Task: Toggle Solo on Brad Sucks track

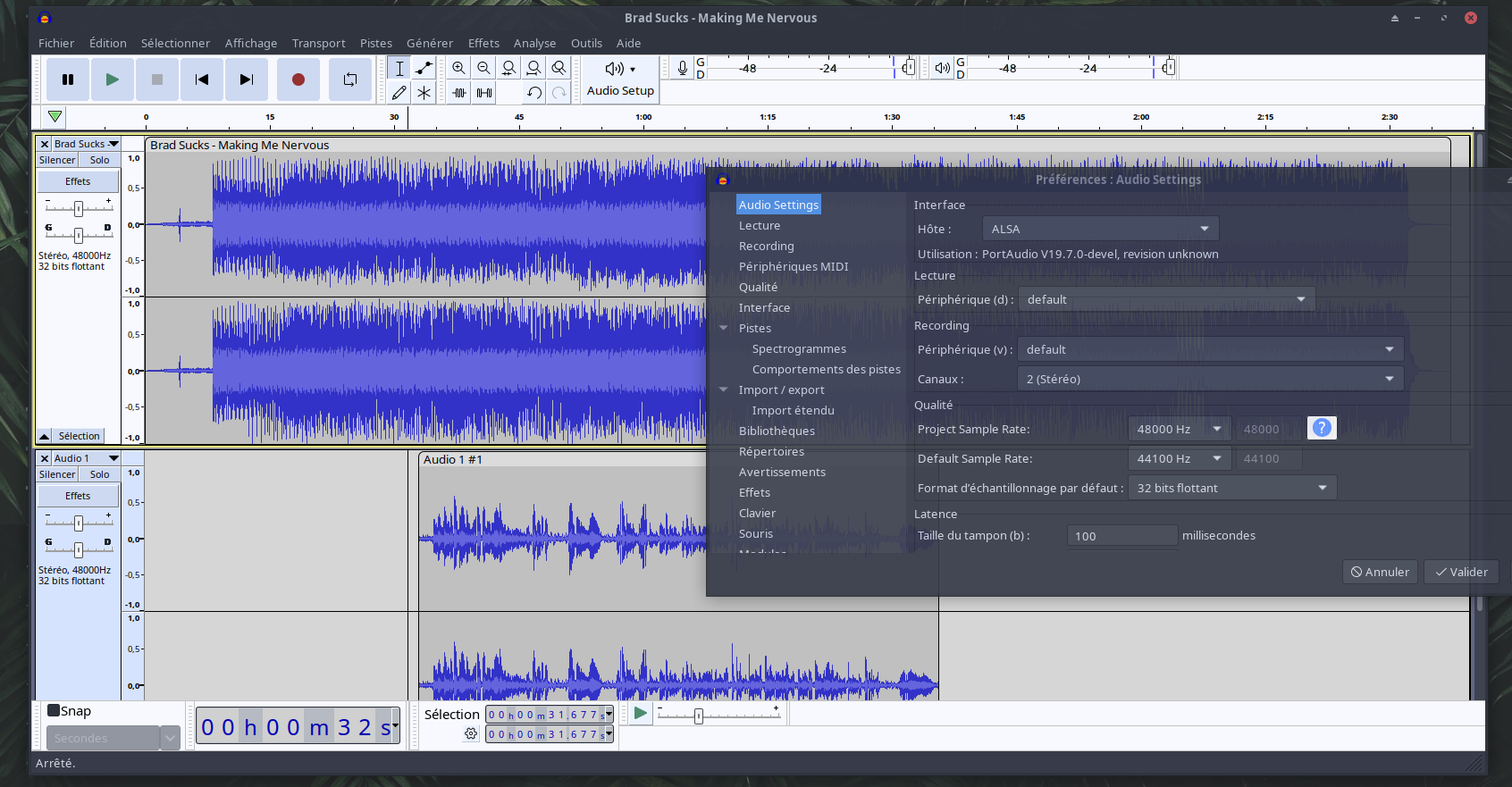Action: click(99, 160)
